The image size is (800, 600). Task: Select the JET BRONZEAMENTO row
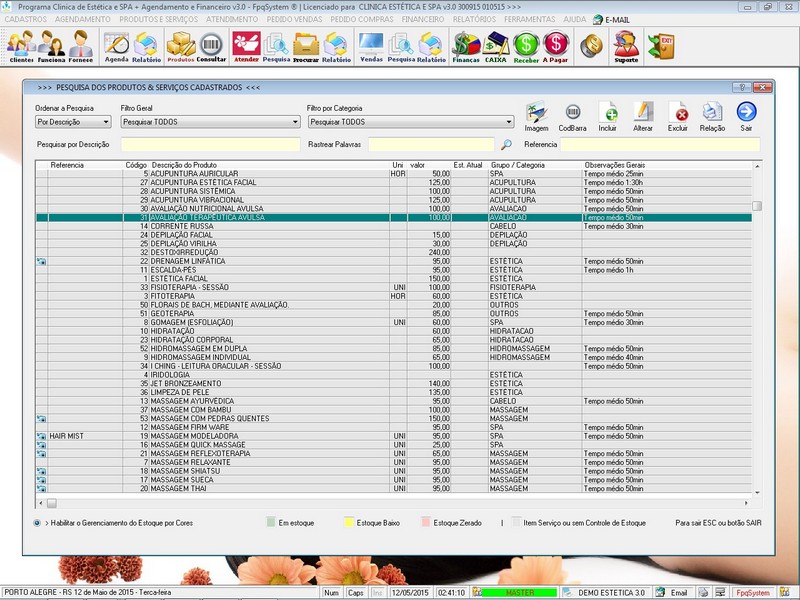pyautogui.click(x=394, y=384)
